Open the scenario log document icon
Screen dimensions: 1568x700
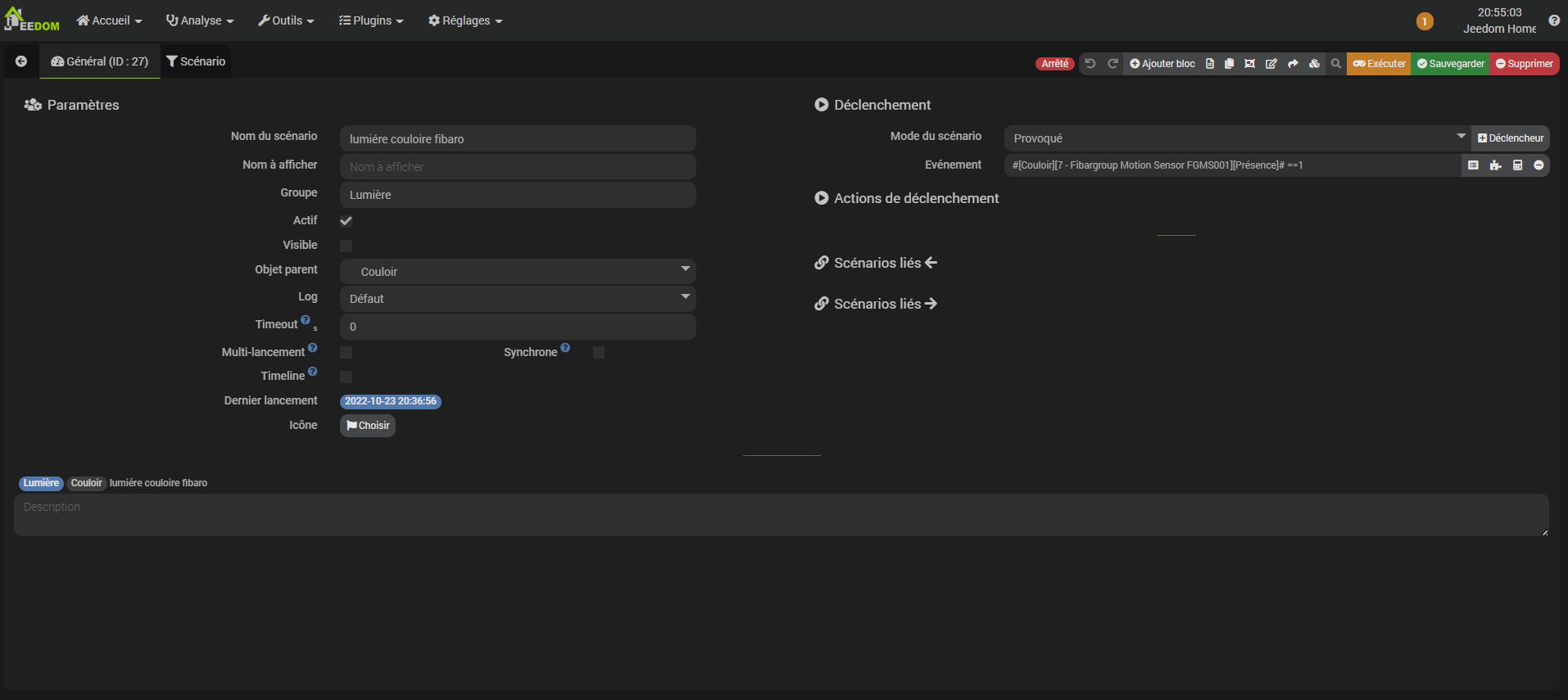click(x=1210, y=64)
